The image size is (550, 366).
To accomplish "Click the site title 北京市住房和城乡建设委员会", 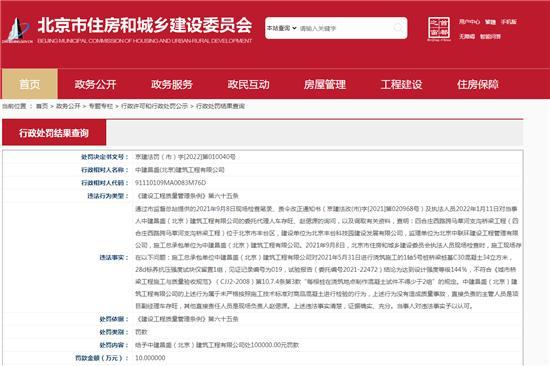I will pyautogui.click(x=145, y=25).
